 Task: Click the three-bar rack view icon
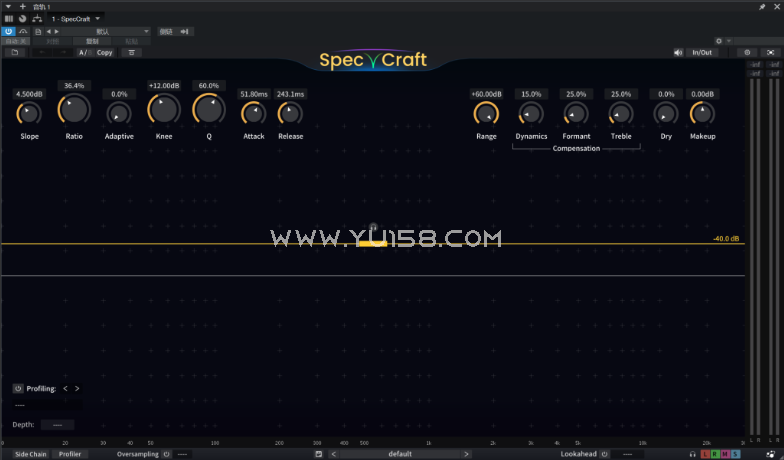(x=8, y=18)
